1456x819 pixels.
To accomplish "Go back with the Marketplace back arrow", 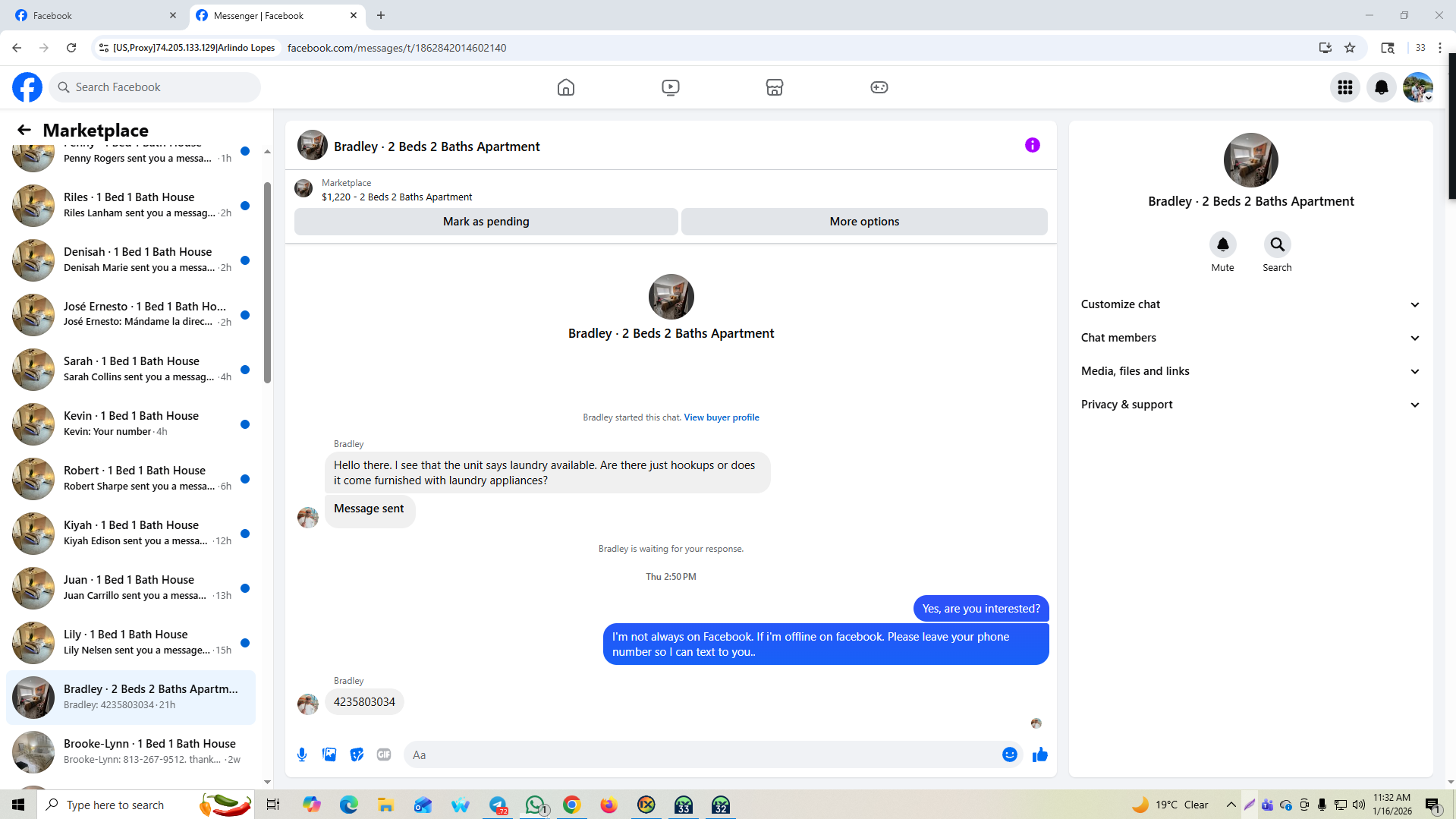I will 24,130.
